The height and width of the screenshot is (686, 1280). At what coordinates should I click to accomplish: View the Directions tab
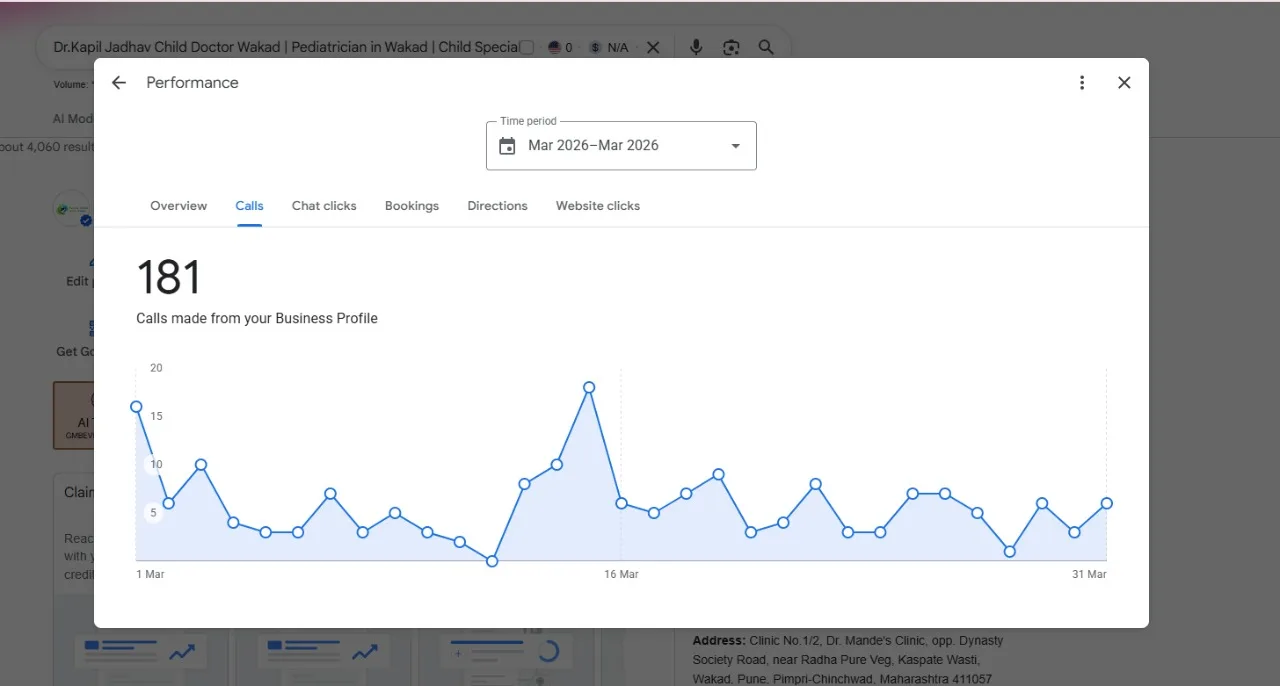point(497,206)
